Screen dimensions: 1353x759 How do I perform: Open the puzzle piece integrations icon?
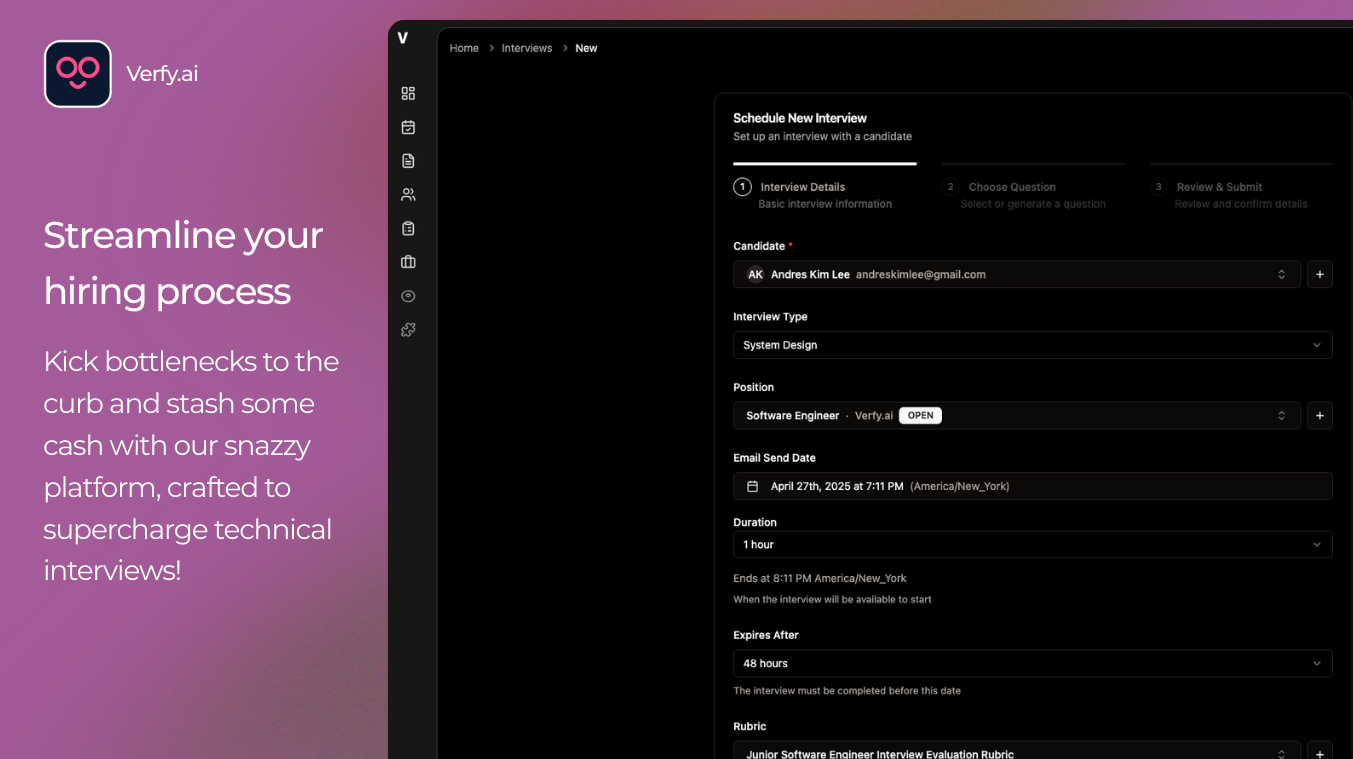tap(408, 329)
